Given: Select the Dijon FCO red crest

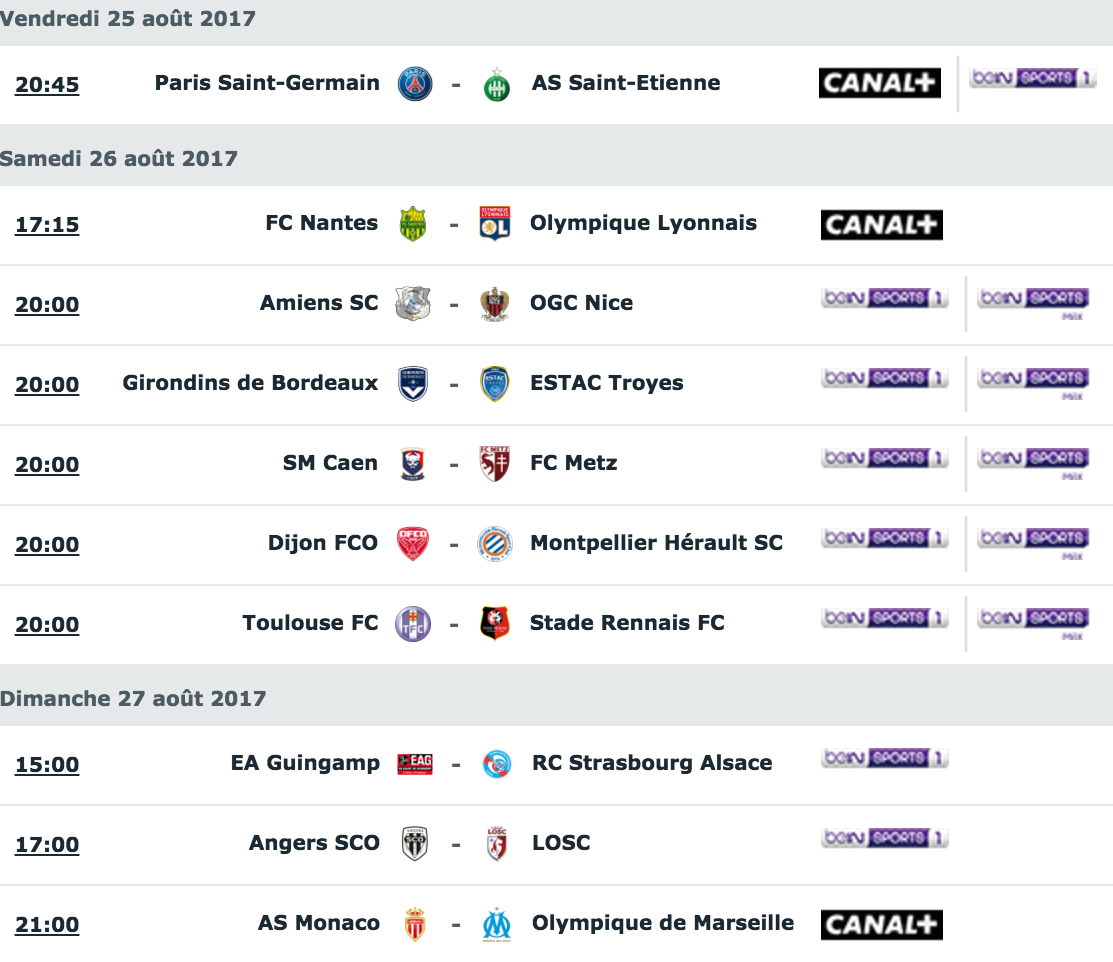Looking at the screenshot, I should [413, 545].
